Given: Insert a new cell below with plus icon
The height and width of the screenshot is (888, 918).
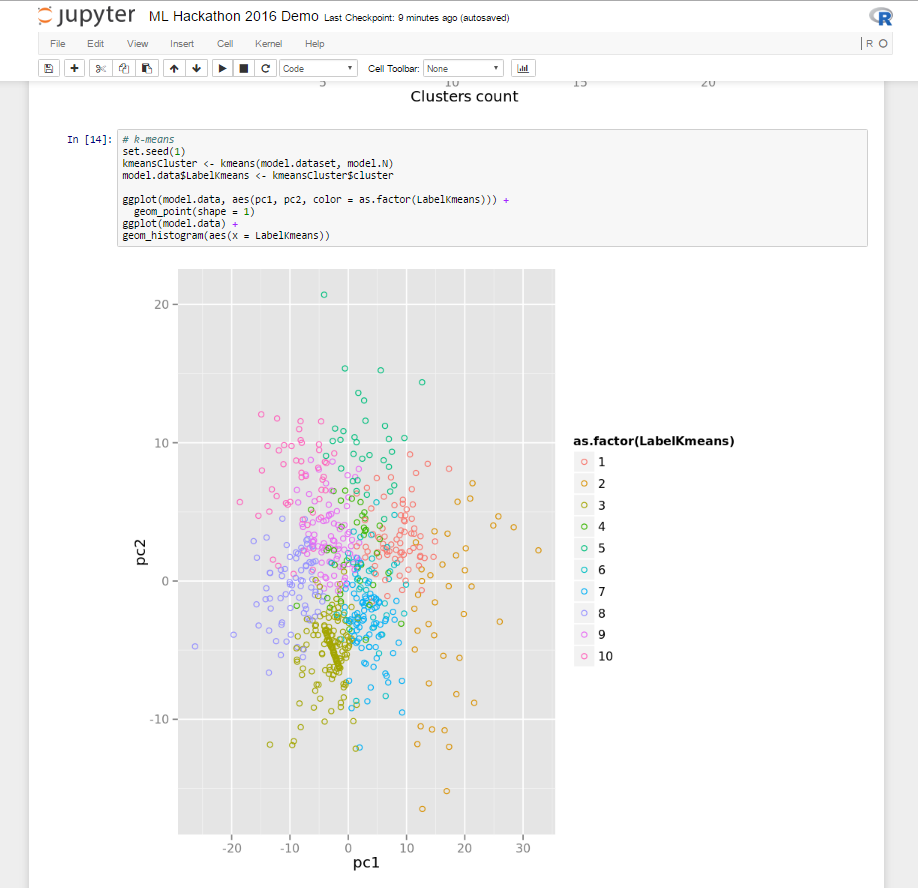Looking at the screenshot, I should click(x=74, y=68).
